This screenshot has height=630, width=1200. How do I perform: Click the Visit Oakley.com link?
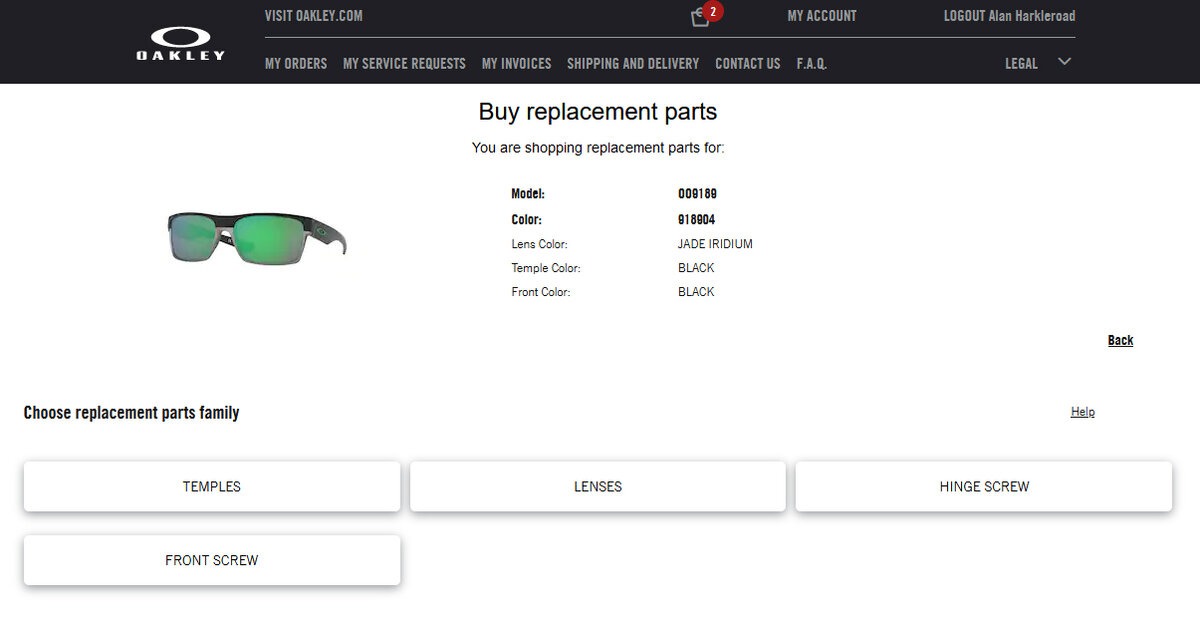313,16
